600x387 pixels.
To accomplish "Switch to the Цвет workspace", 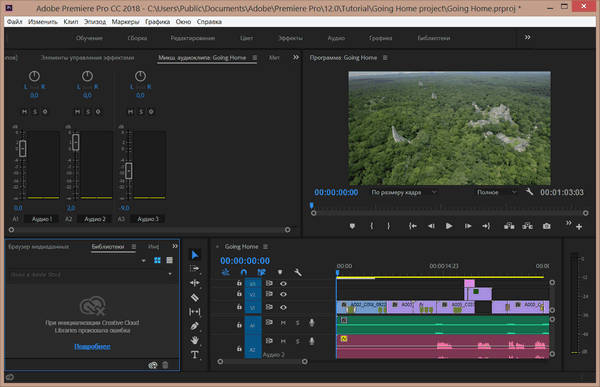I will point(246,38).
